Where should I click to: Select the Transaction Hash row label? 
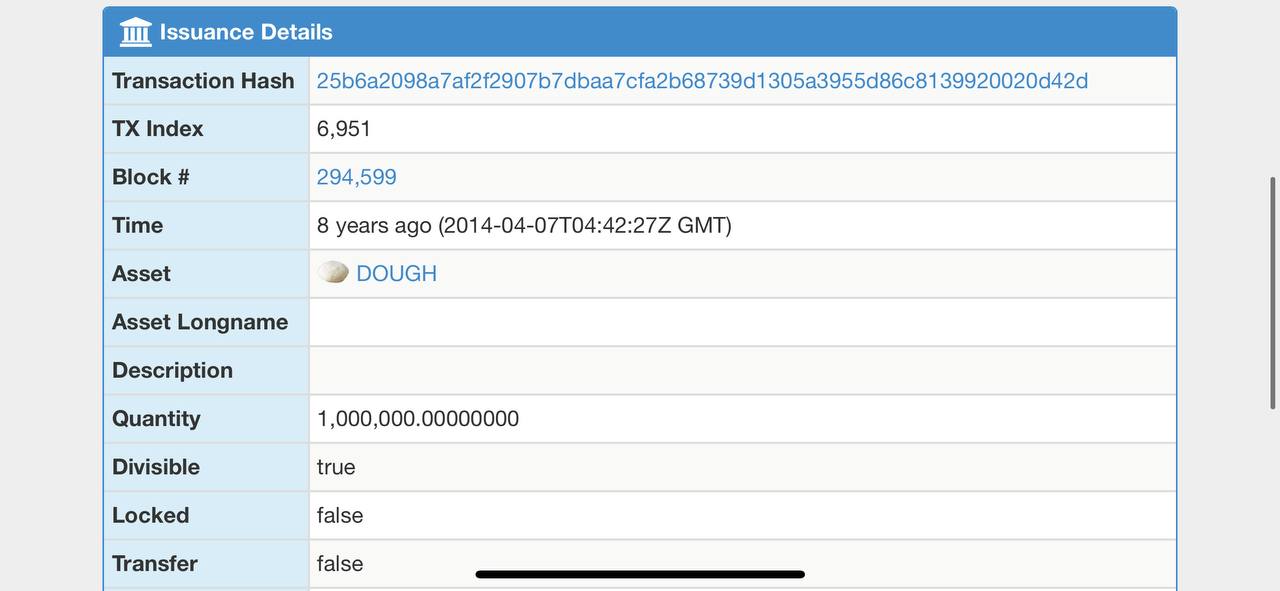coord(203,81)
